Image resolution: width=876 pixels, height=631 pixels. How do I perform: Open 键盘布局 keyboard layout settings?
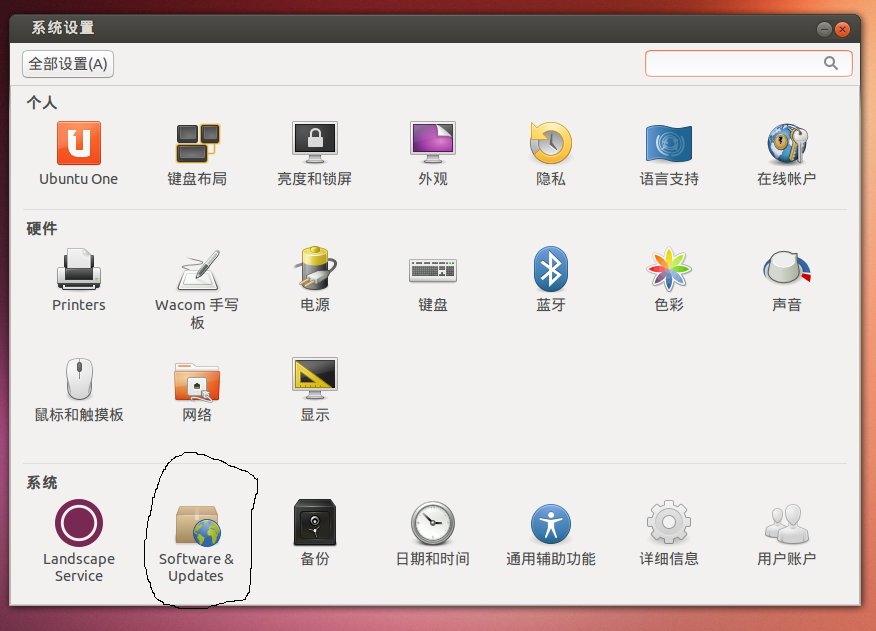click(197, 154)
